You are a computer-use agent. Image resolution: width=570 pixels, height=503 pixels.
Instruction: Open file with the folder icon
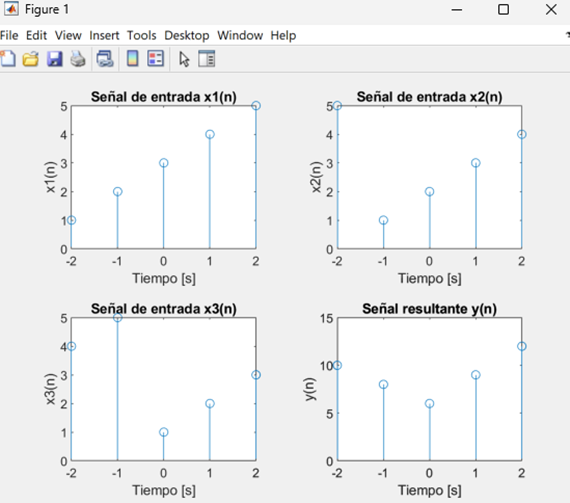(31, 59)
